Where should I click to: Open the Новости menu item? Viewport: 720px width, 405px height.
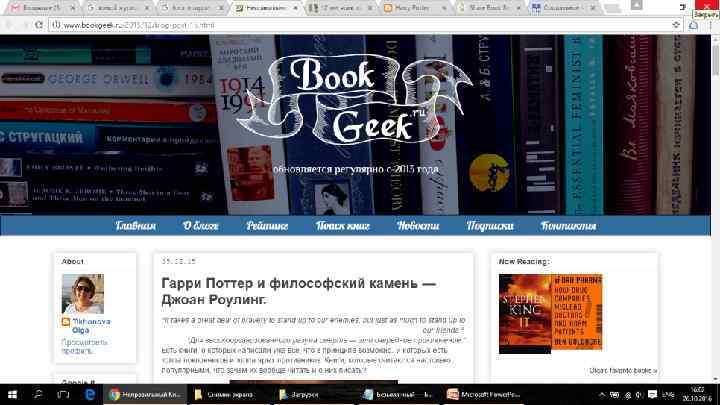coord(418,226)
